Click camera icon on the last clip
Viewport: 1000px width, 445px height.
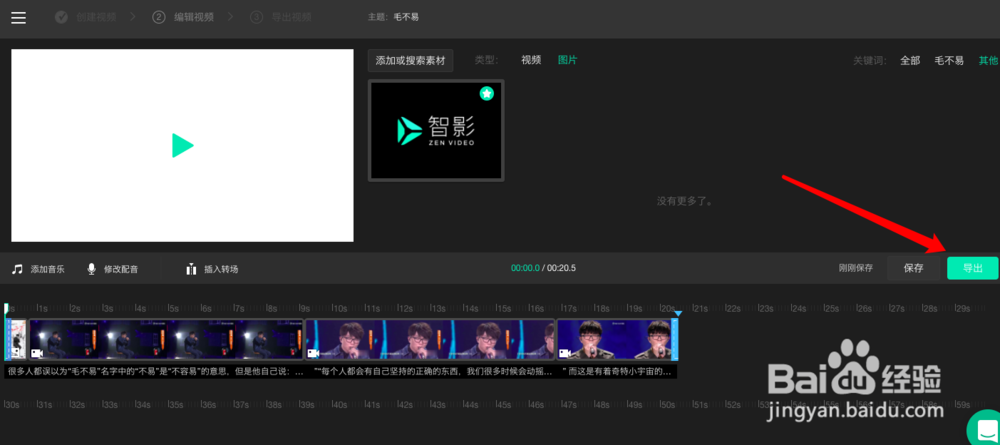tap(564, 353)
